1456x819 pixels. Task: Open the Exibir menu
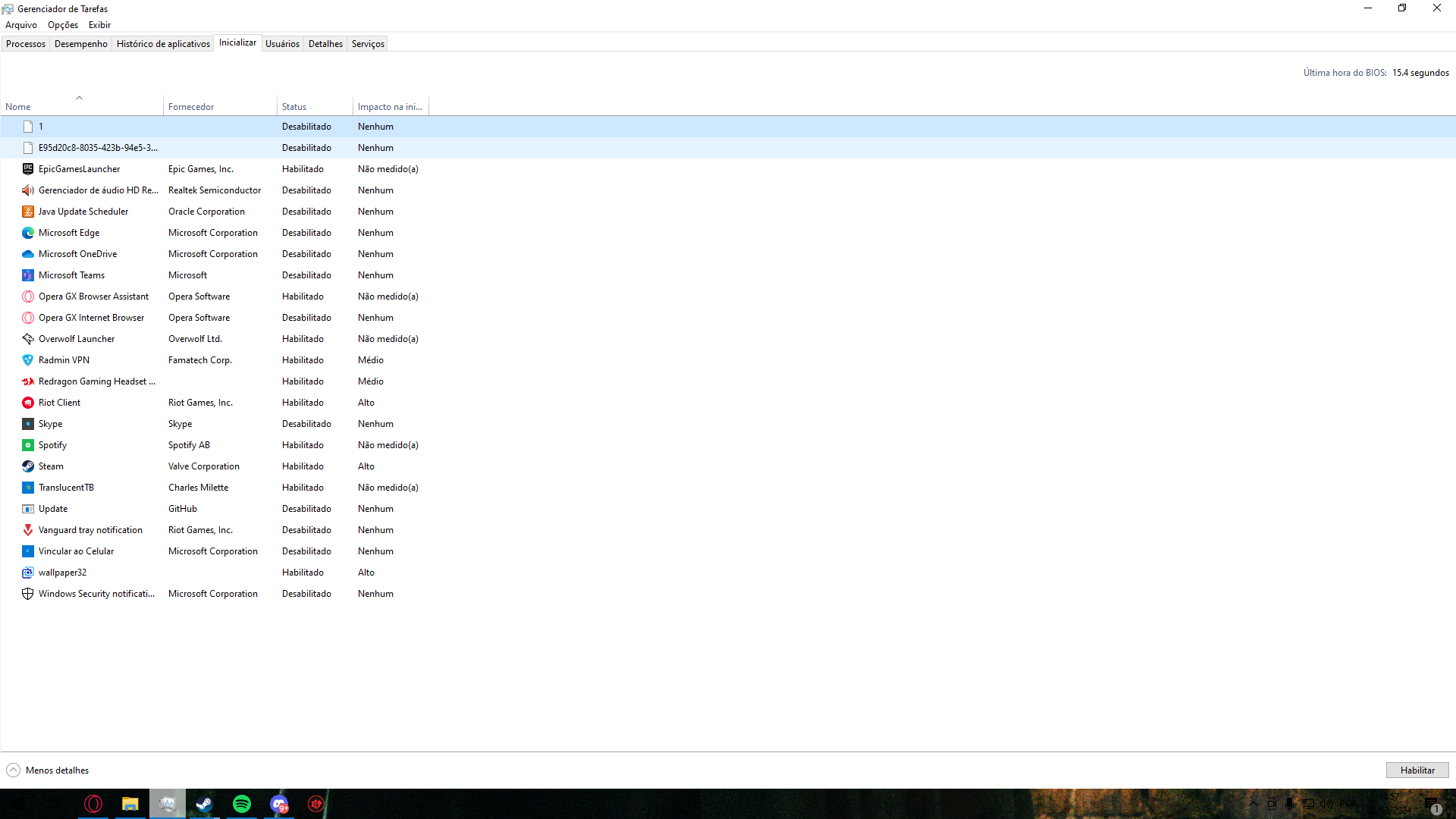99,25
